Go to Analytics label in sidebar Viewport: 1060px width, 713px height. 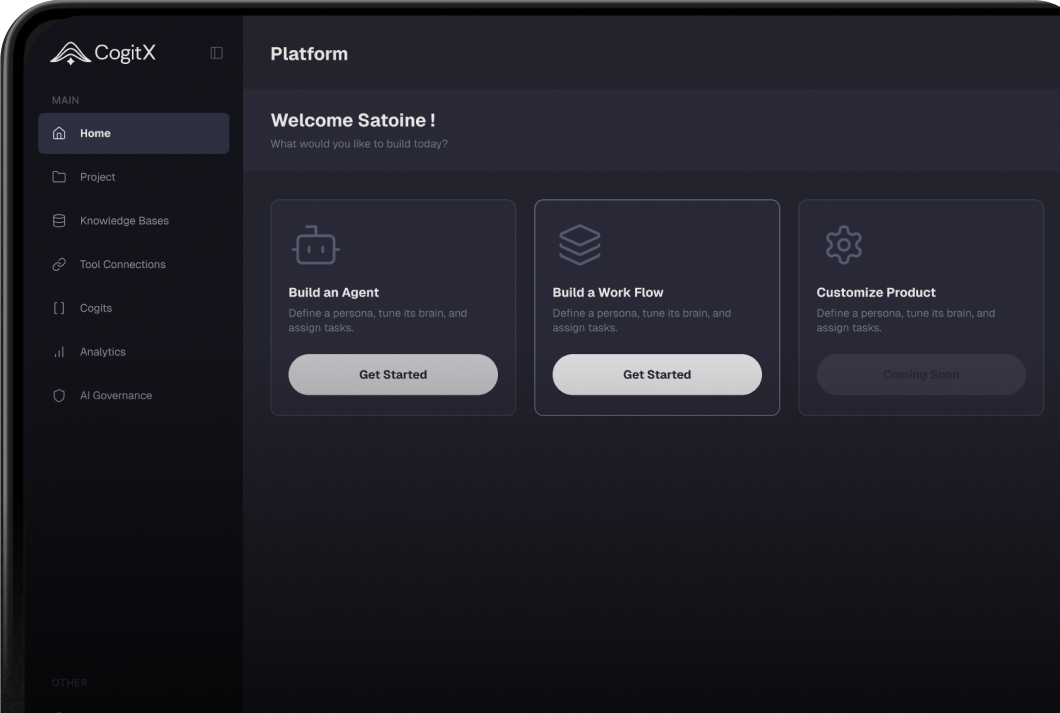[103, 352]
